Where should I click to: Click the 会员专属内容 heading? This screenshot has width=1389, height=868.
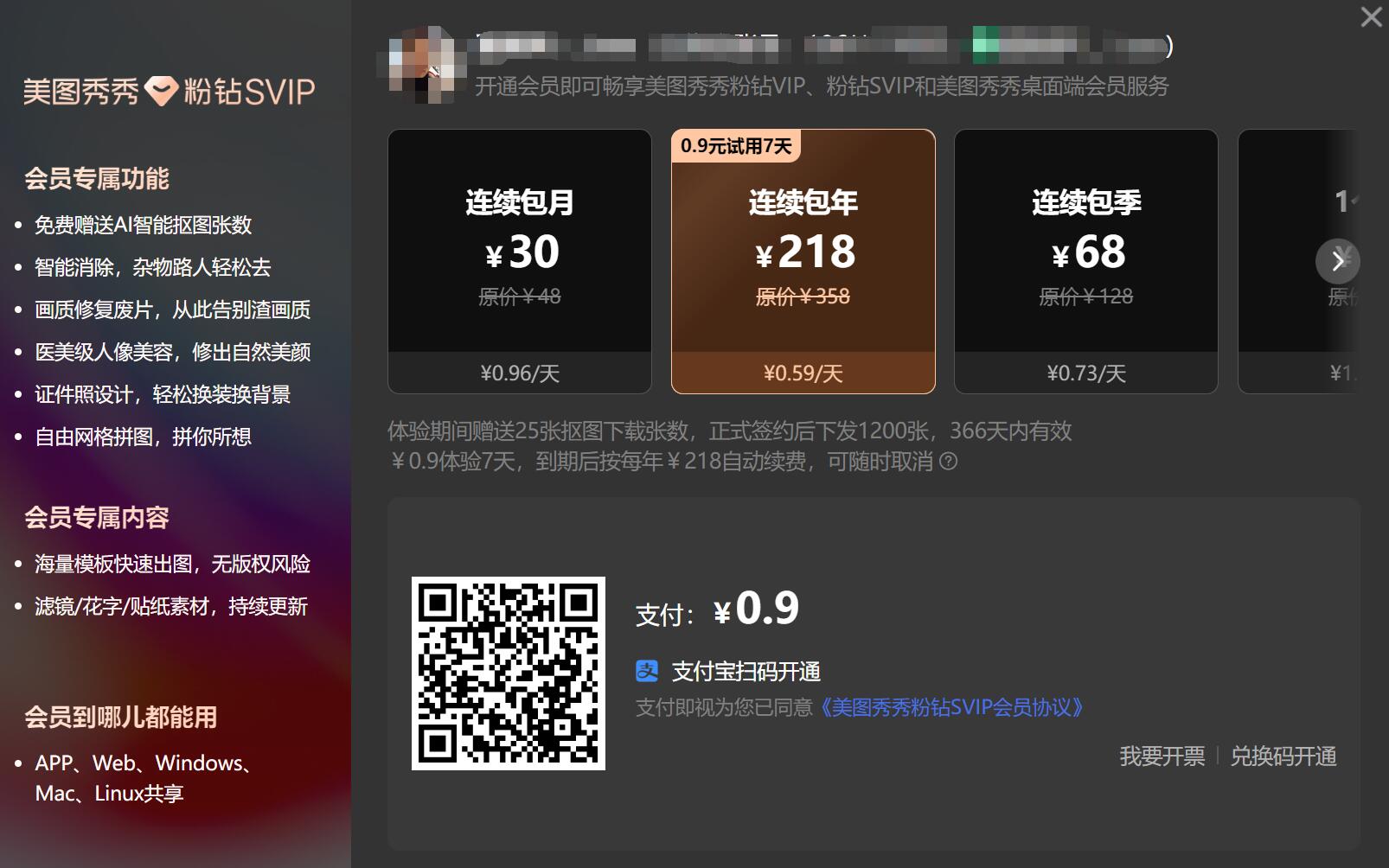97,518
